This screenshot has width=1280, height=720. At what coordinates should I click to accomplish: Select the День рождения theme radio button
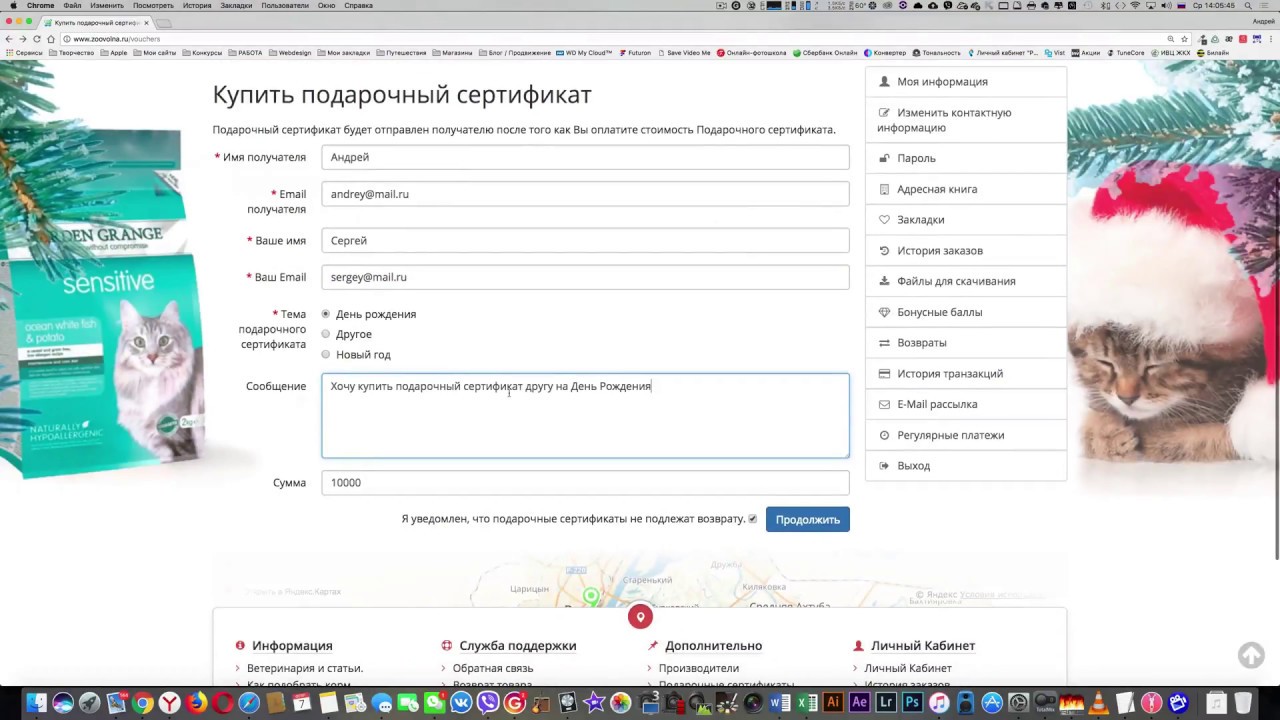pyautogui.click(x=326, y=314)
